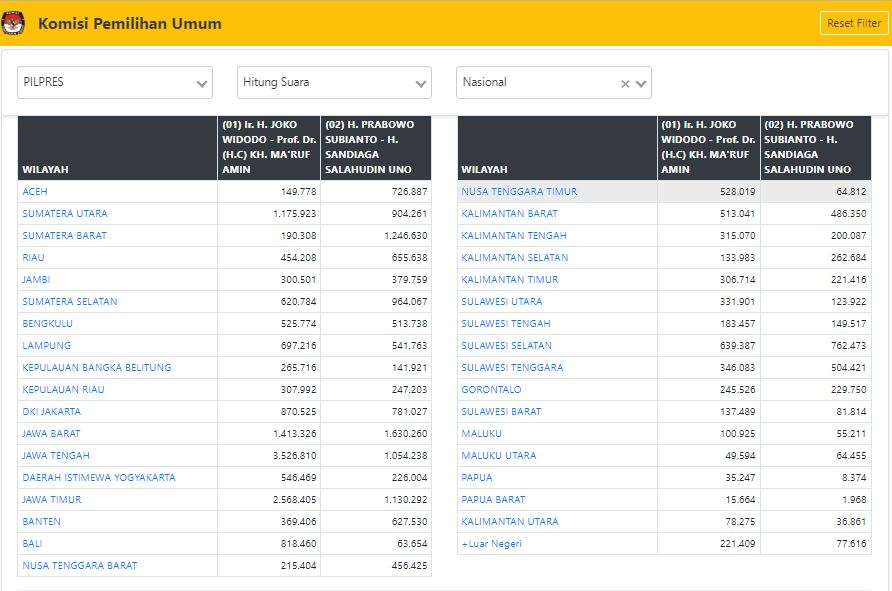
Task: Open the ACEH region link
Action: click(x=35, y=192)
